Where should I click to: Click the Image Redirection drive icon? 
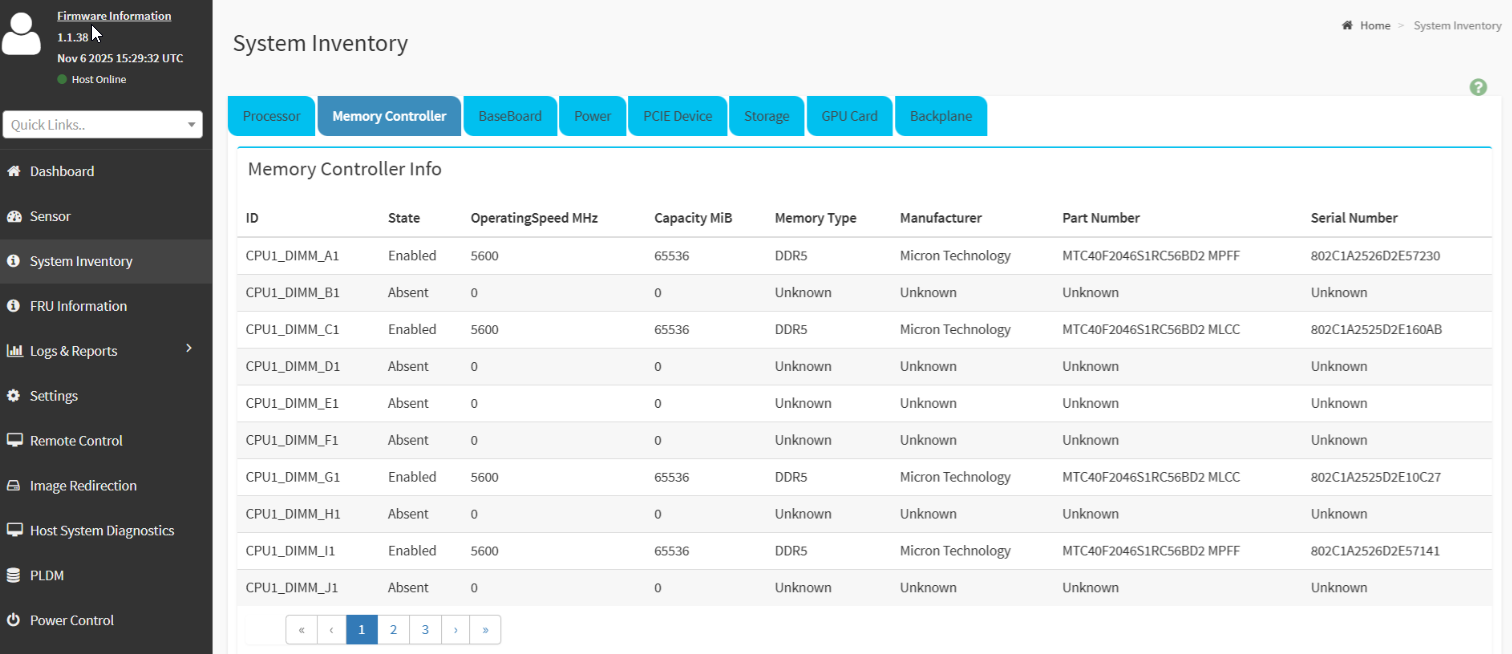14,486
